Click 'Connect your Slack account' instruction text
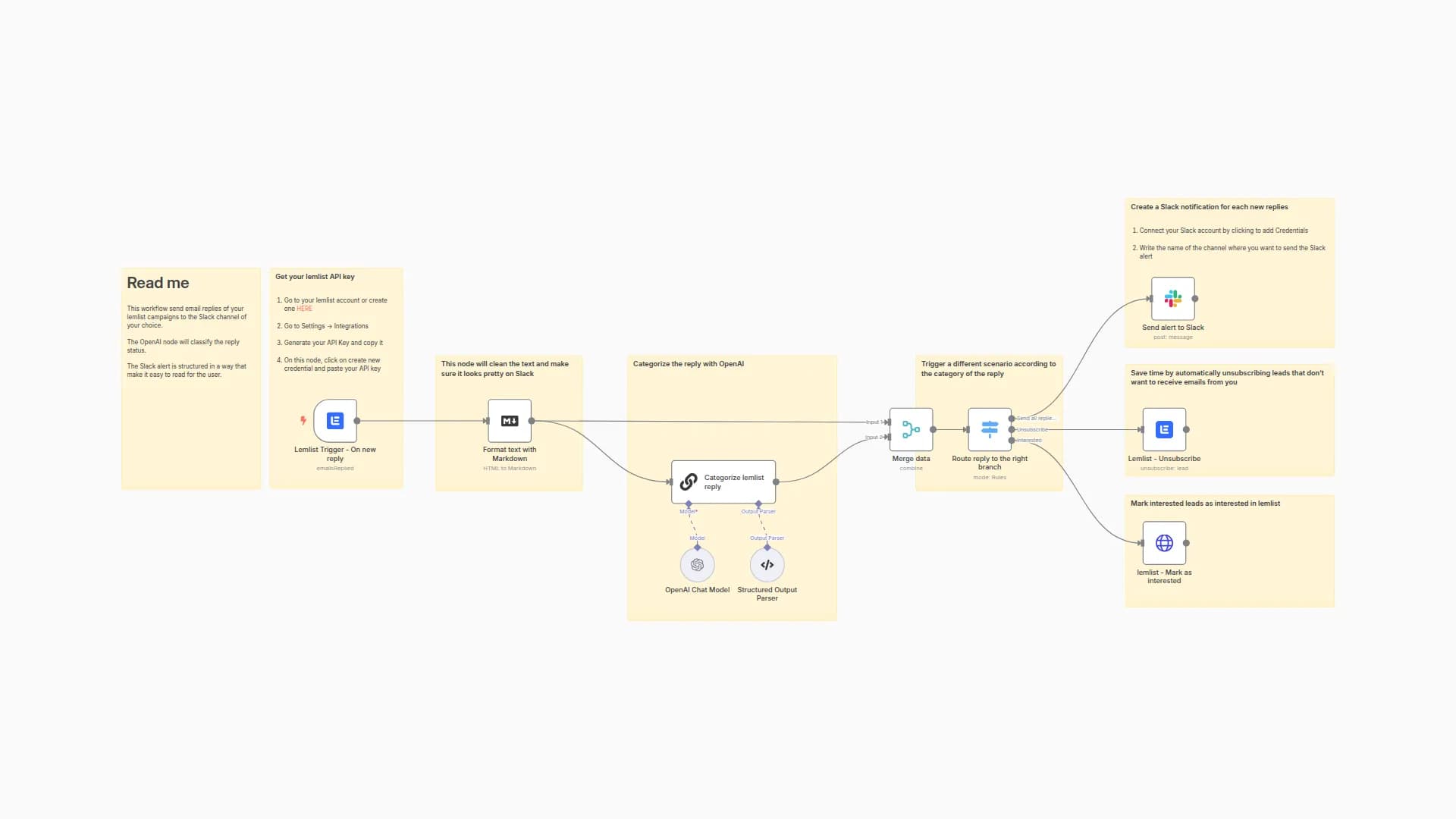This screenshot has width=1456, height=819. click(x=1223, y=231)
